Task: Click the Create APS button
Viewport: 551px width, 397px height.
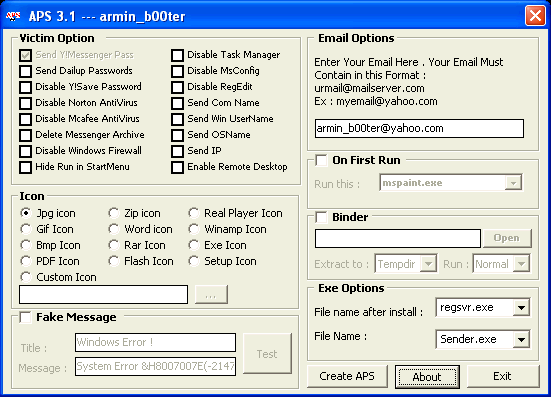Action: [x=347, y=376]
